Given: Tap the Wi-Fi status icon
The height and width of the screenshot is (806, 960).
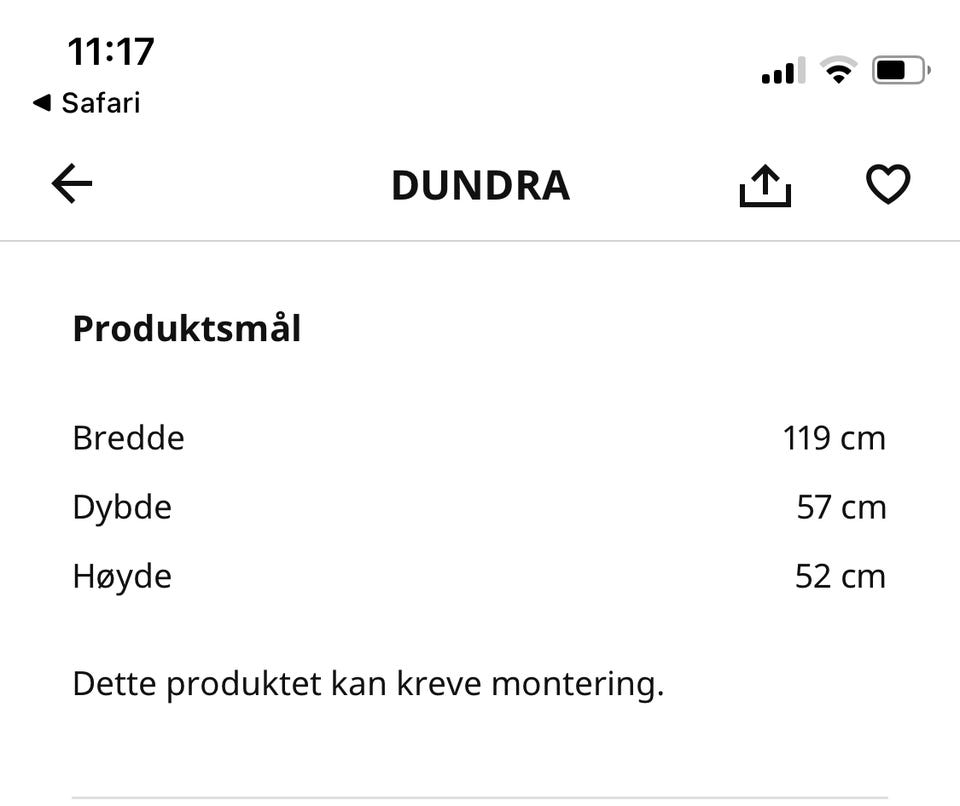Looking at the screenshot, I should tap(838, 70).
